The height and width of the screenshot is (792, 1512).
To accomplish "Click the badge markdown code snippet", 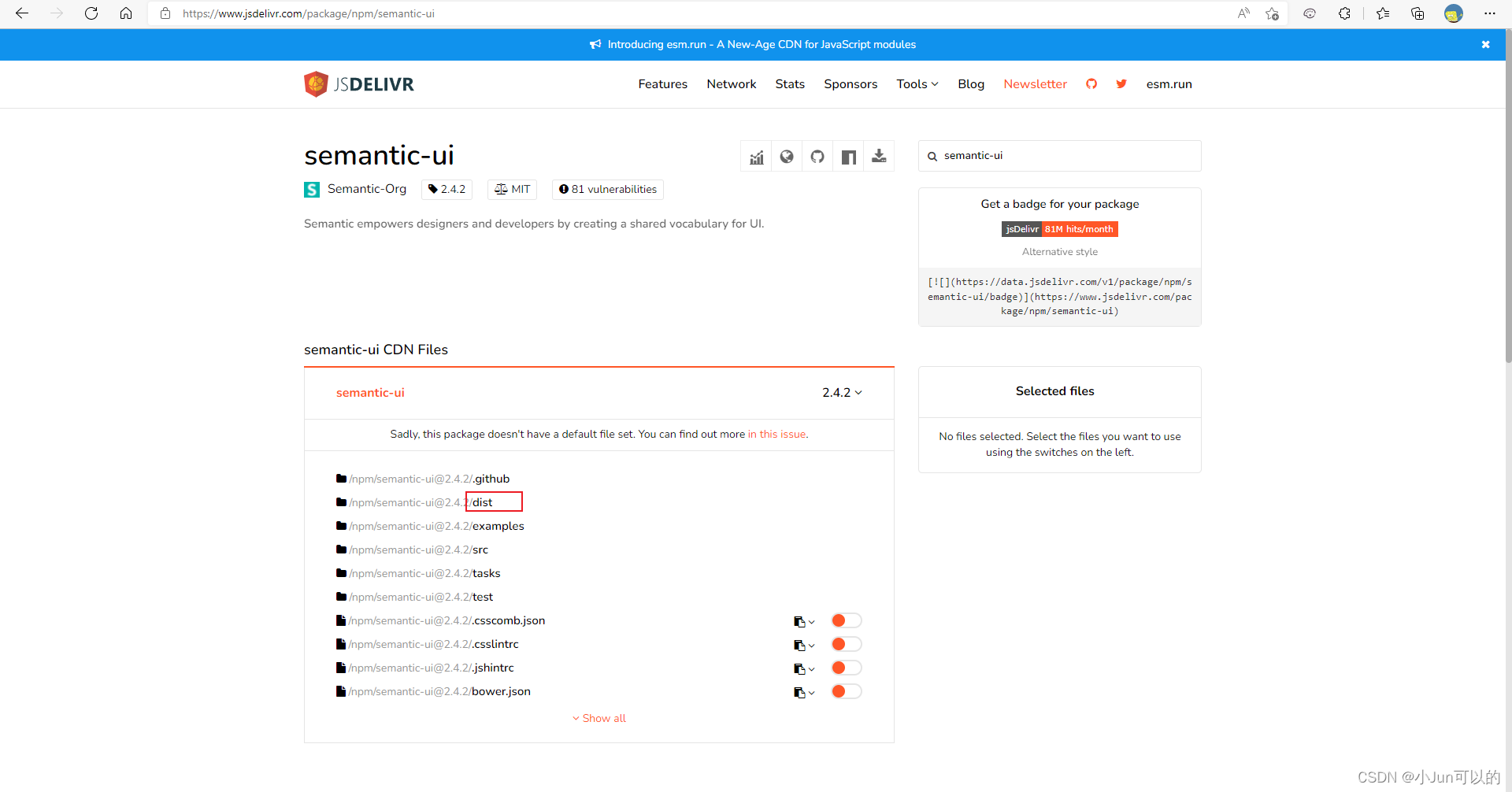I will click(1059, 296).
